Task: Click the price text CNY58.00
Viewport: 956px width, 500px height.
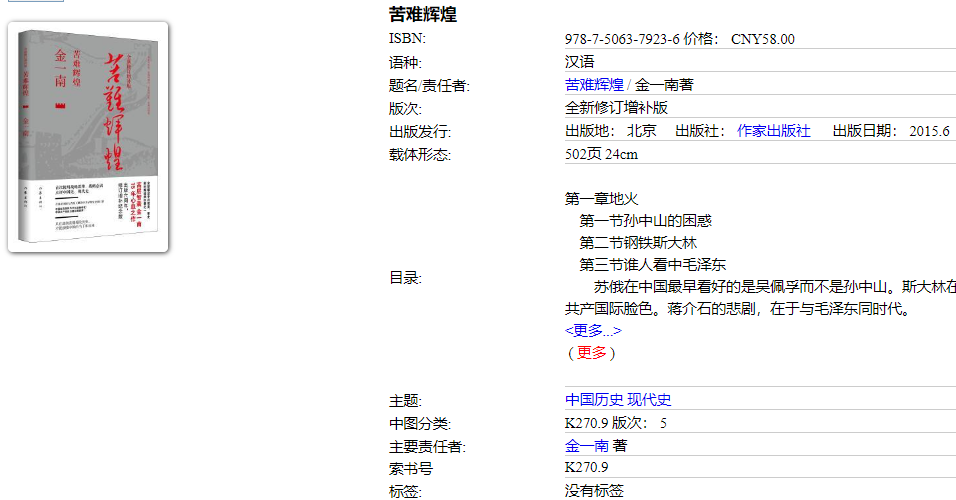Action: coord(763,39)
